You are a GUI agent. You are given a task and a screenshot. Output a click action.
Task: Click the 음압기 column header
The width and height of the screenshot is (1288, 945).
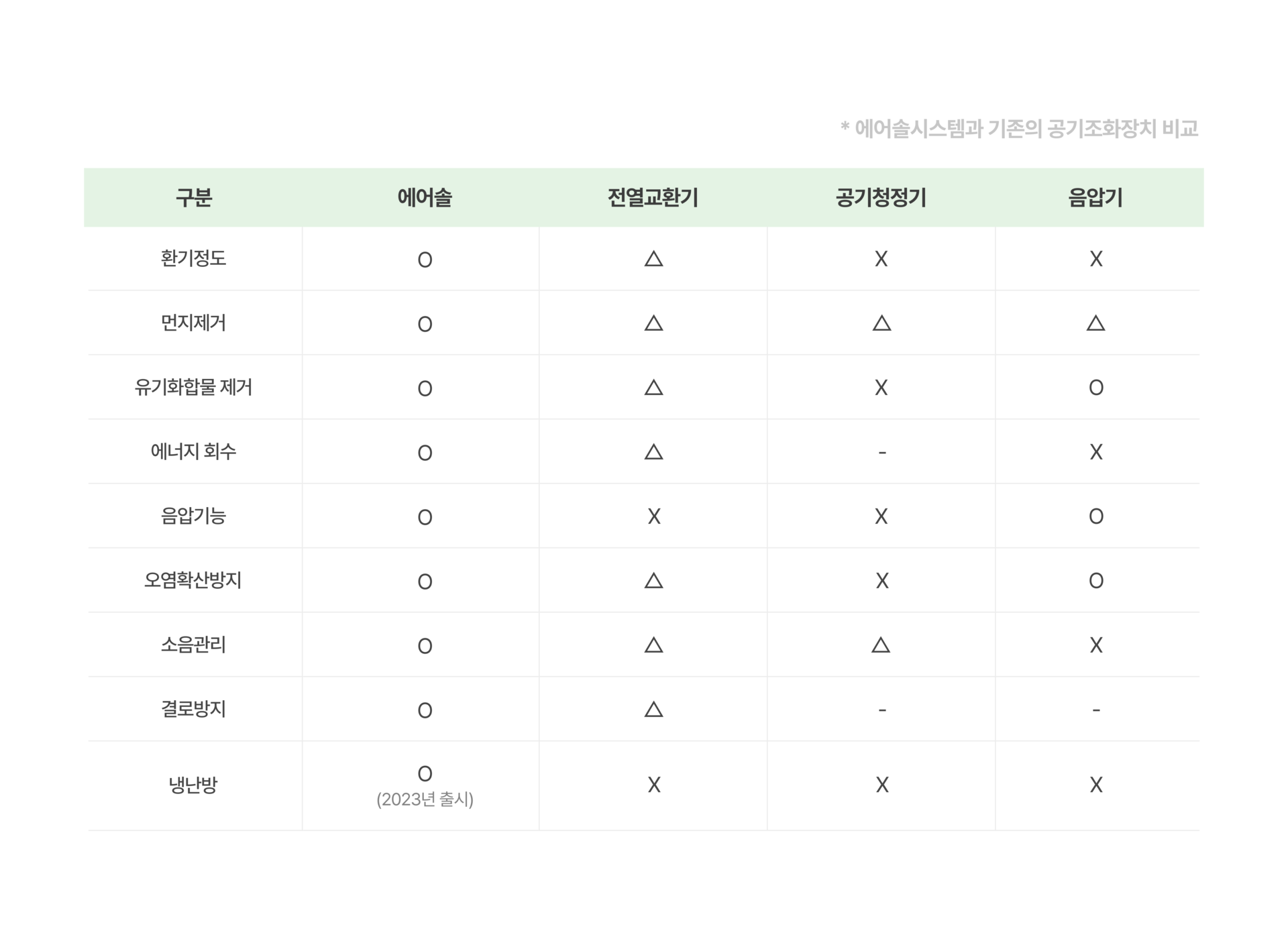[1095, 197]
